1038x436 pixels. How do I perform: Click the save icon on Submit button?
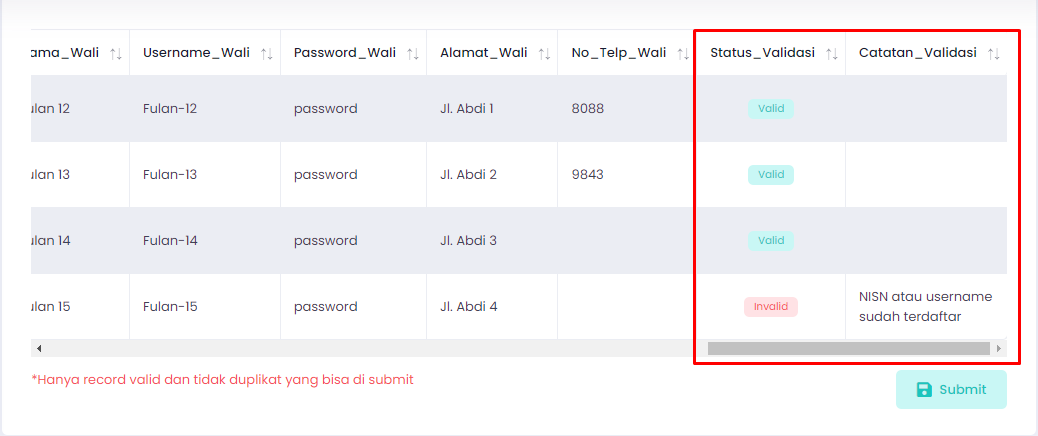point(924,390)
